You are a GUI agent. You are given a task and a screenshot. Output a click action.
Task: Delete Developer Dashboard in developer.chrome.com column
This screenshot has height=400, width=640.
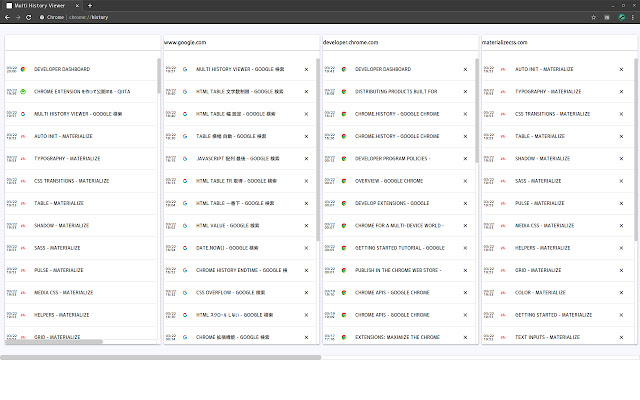click(465, 69)
